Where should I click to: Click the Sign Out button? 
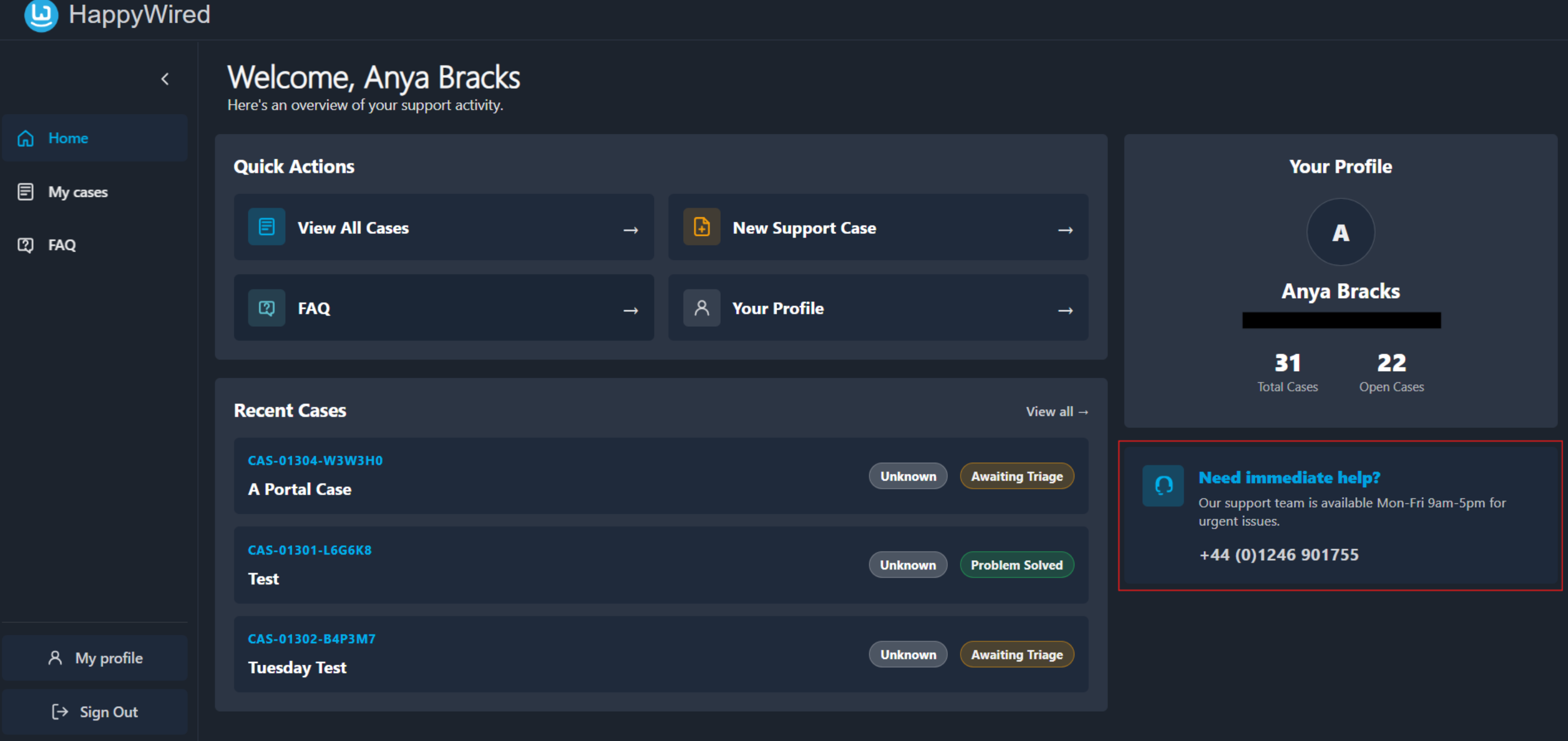[x=95, y=712]
